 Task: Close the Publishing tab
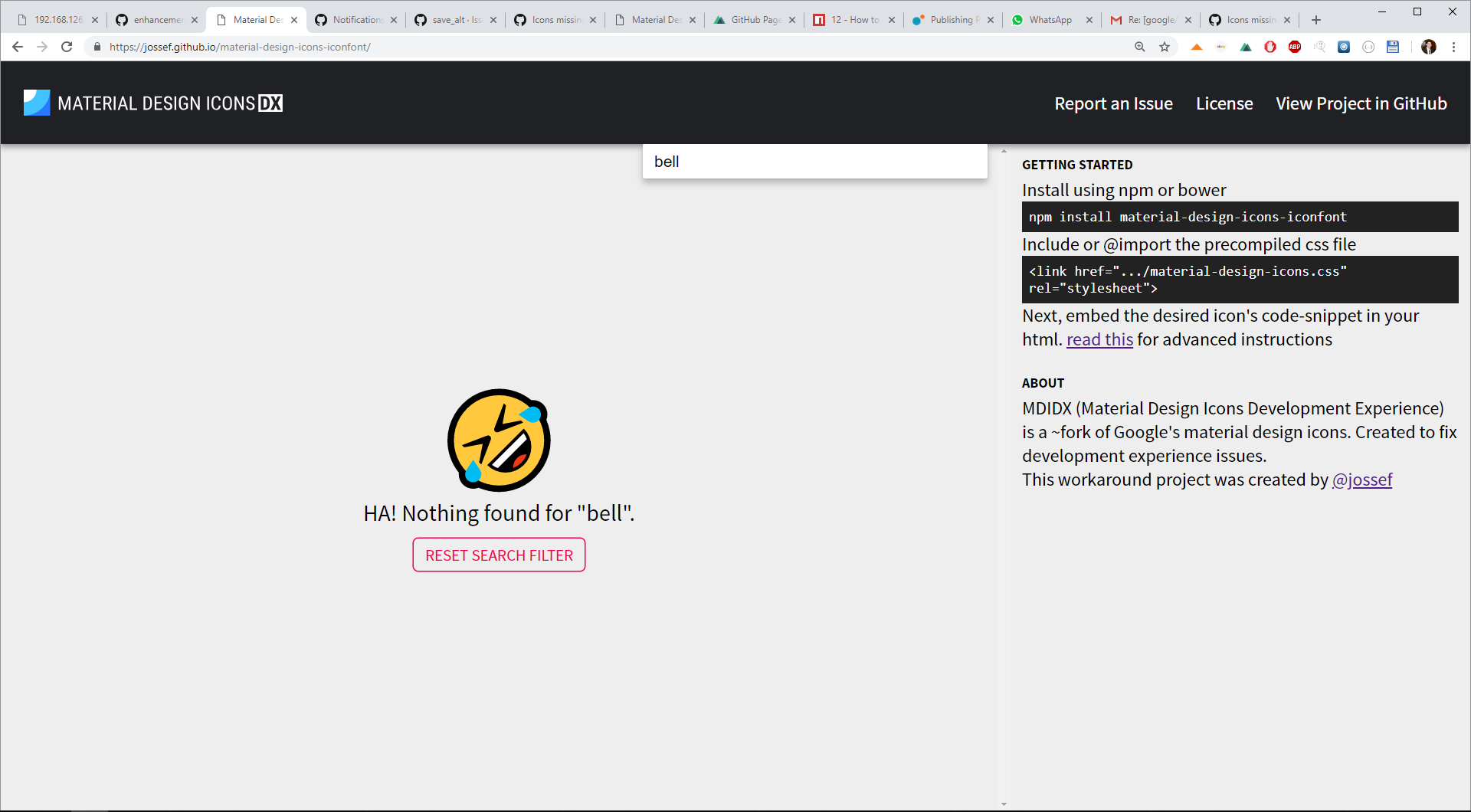coord(991,20)
